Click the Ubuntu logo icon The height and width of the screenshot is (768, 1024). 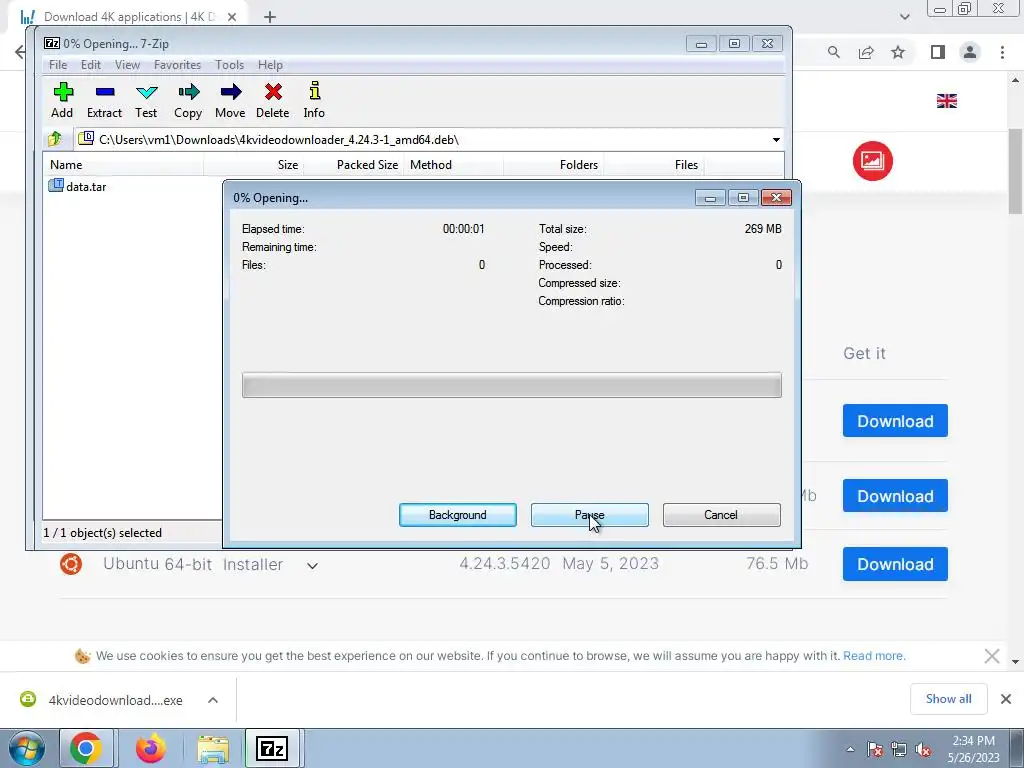tap(71, 564)
